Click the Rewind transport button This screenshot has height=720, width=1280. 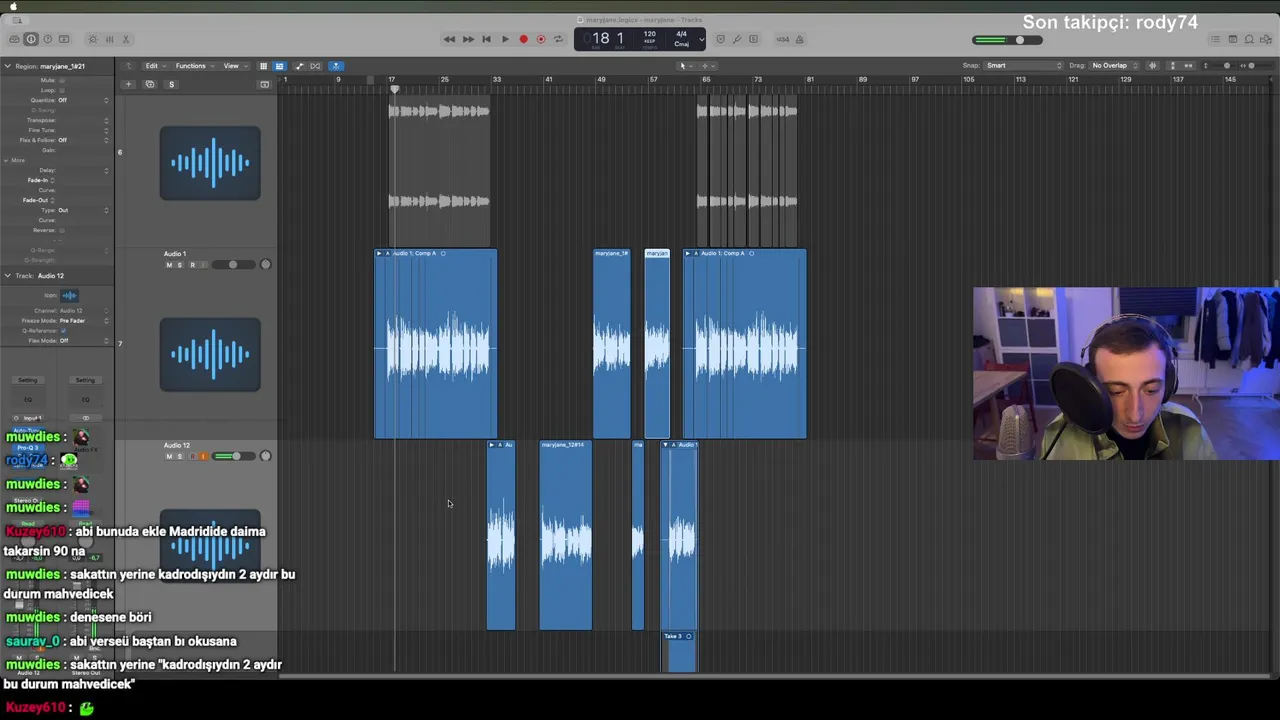[x=449, y=39]
